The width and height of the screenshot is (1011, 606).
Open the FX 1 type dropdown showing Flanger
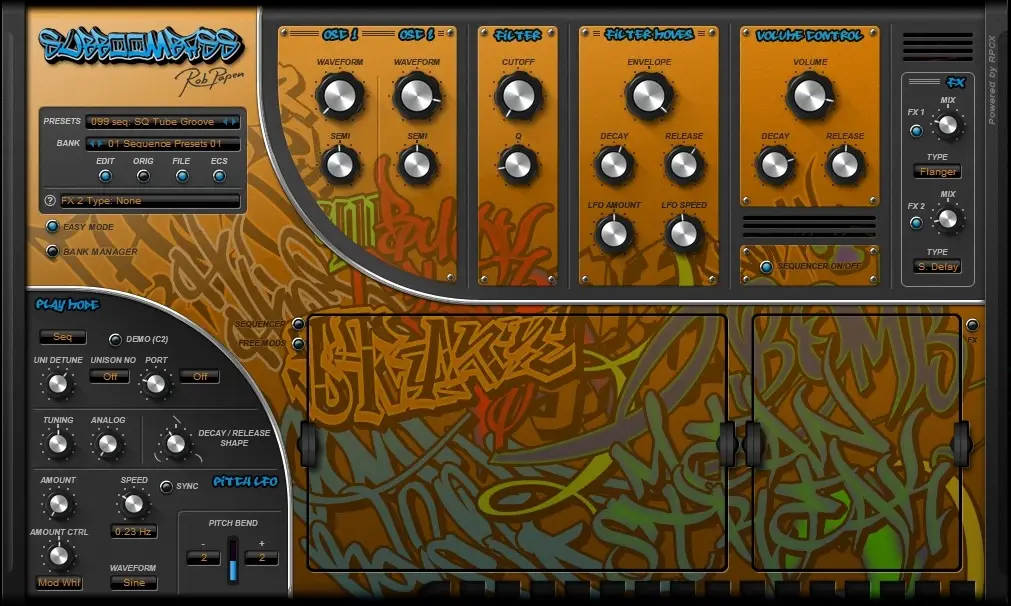click(x=937, y=171)
